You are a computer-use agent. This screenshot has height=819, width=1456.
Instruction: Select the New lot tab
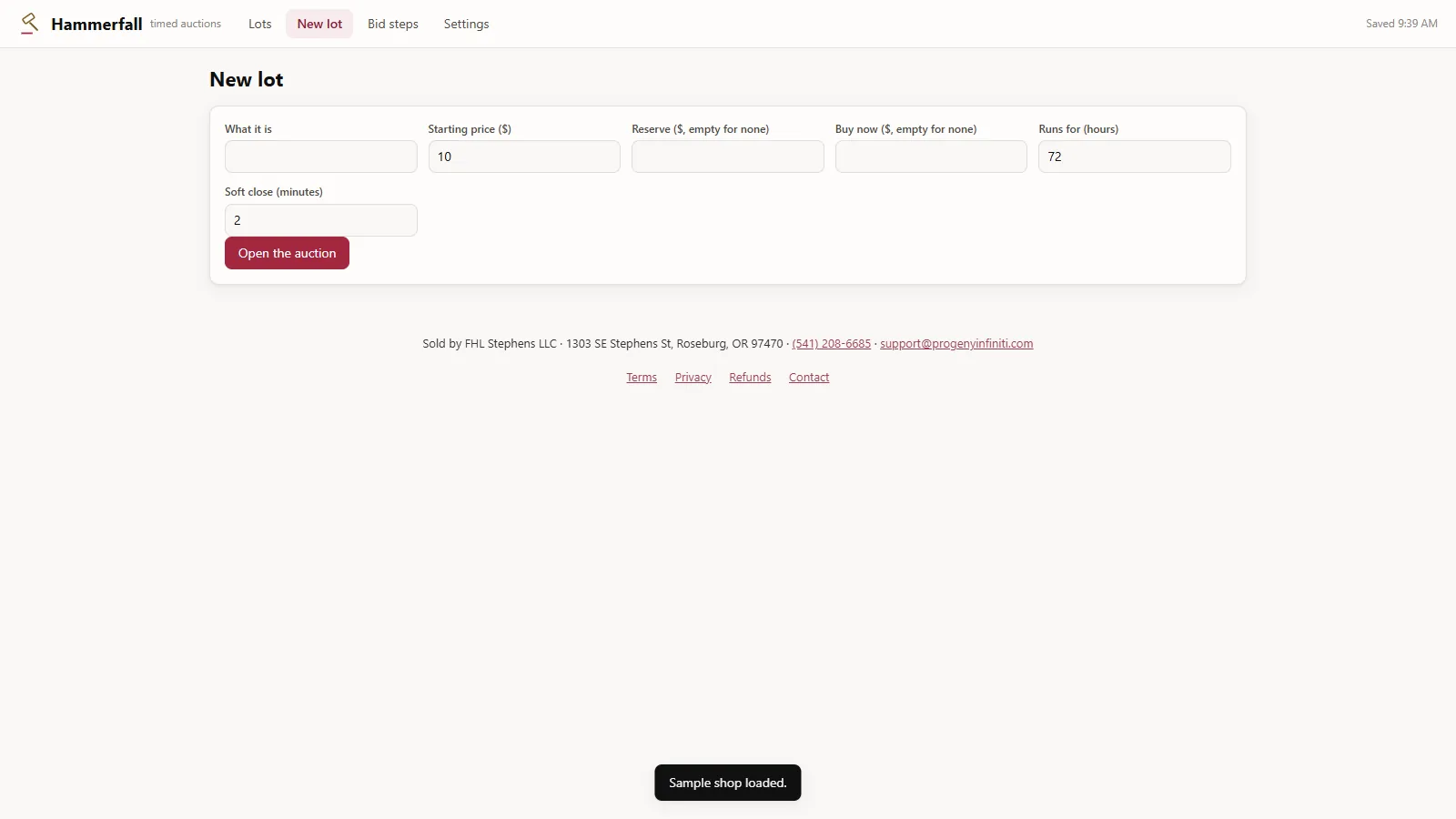(319, 24)
